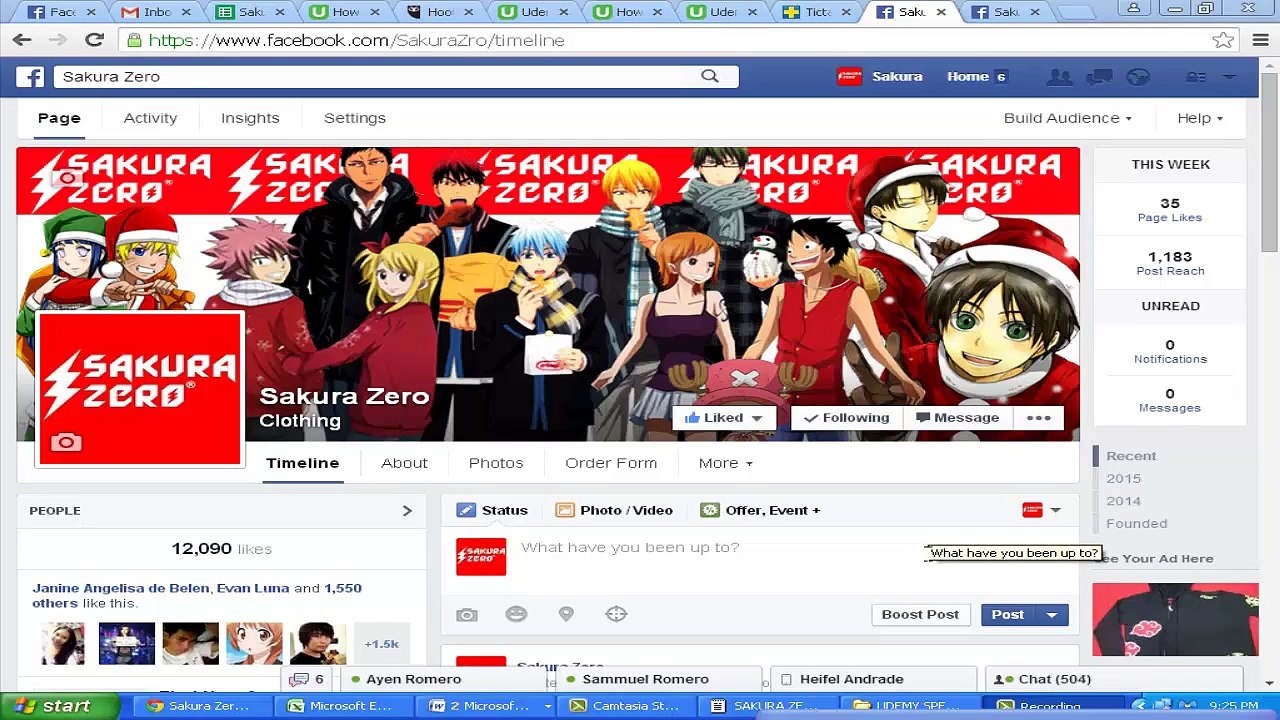Open the messages icon in top bar
Screen dimensions: 1280x720
pyautogui.click(x=1100, y=77)
